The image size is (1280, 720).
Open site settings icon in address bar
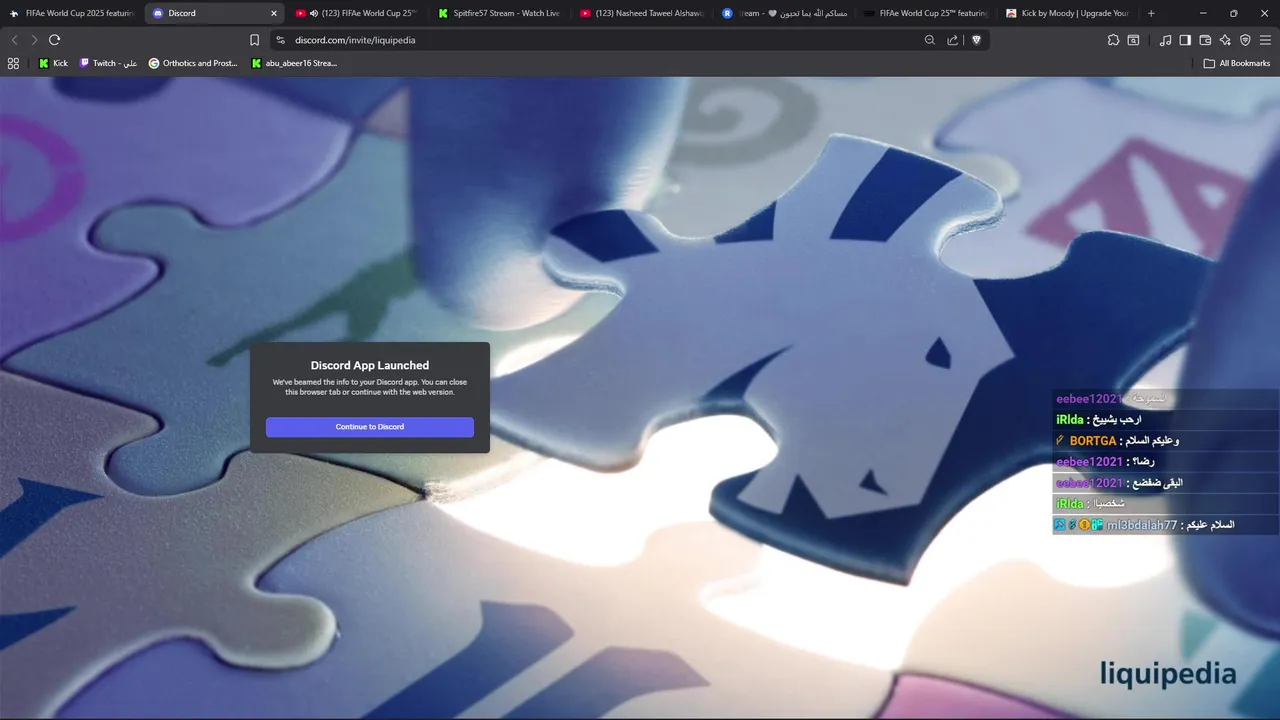280,40
